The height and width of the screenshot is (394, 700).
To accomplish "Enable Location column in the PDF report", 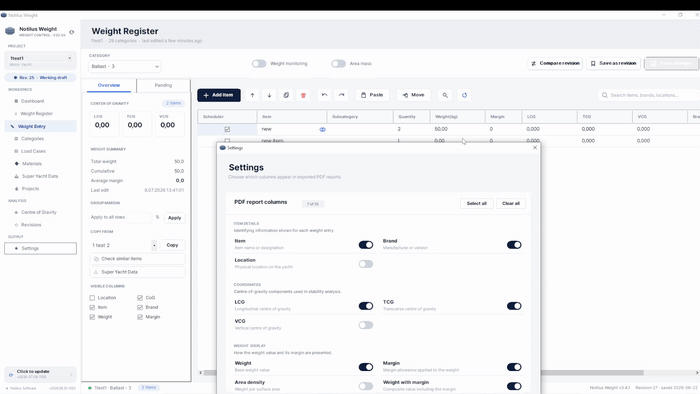I will pyautogui.click(x=366, y=264).
